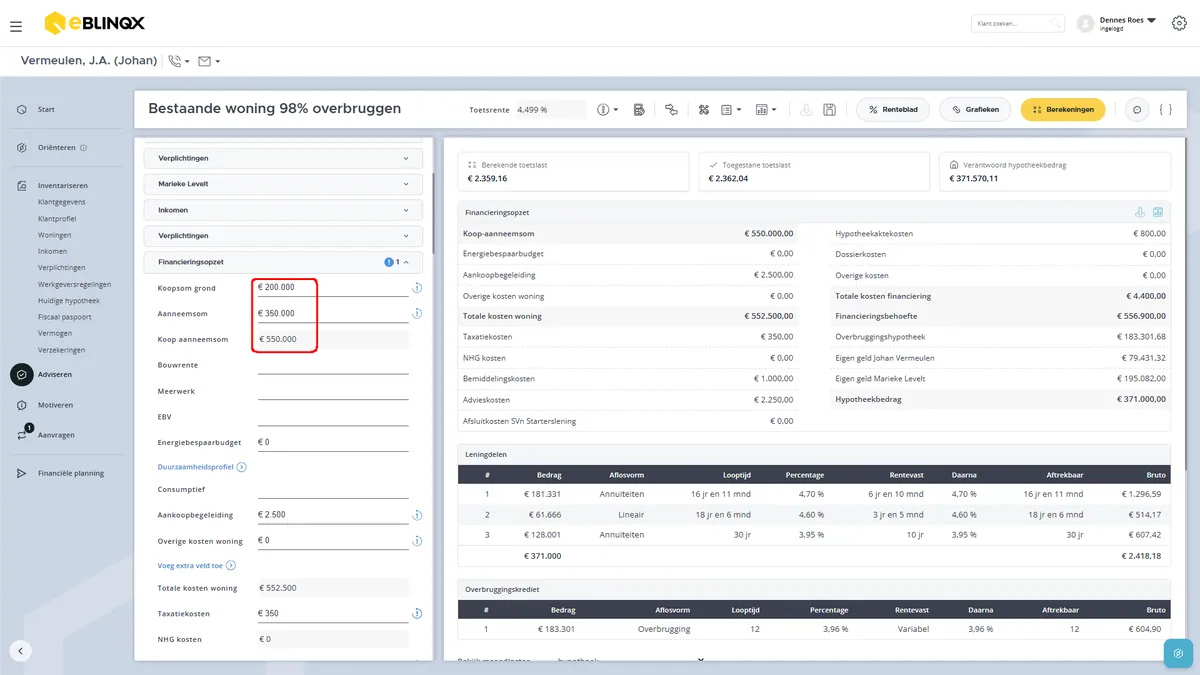Click the chart icon in Financieringsopzet header
The height and width of the screenshot is (675, 1200).
coord(1158,212)
